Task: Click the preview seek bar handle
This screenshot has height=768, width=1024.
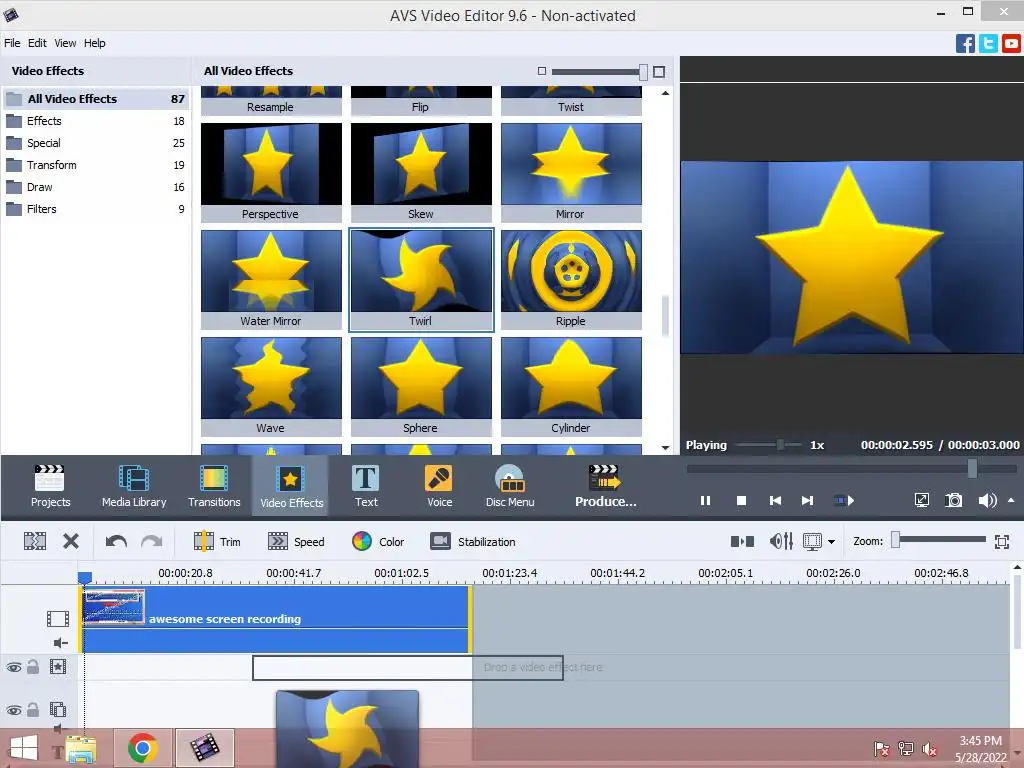Action: click(972, 468)
